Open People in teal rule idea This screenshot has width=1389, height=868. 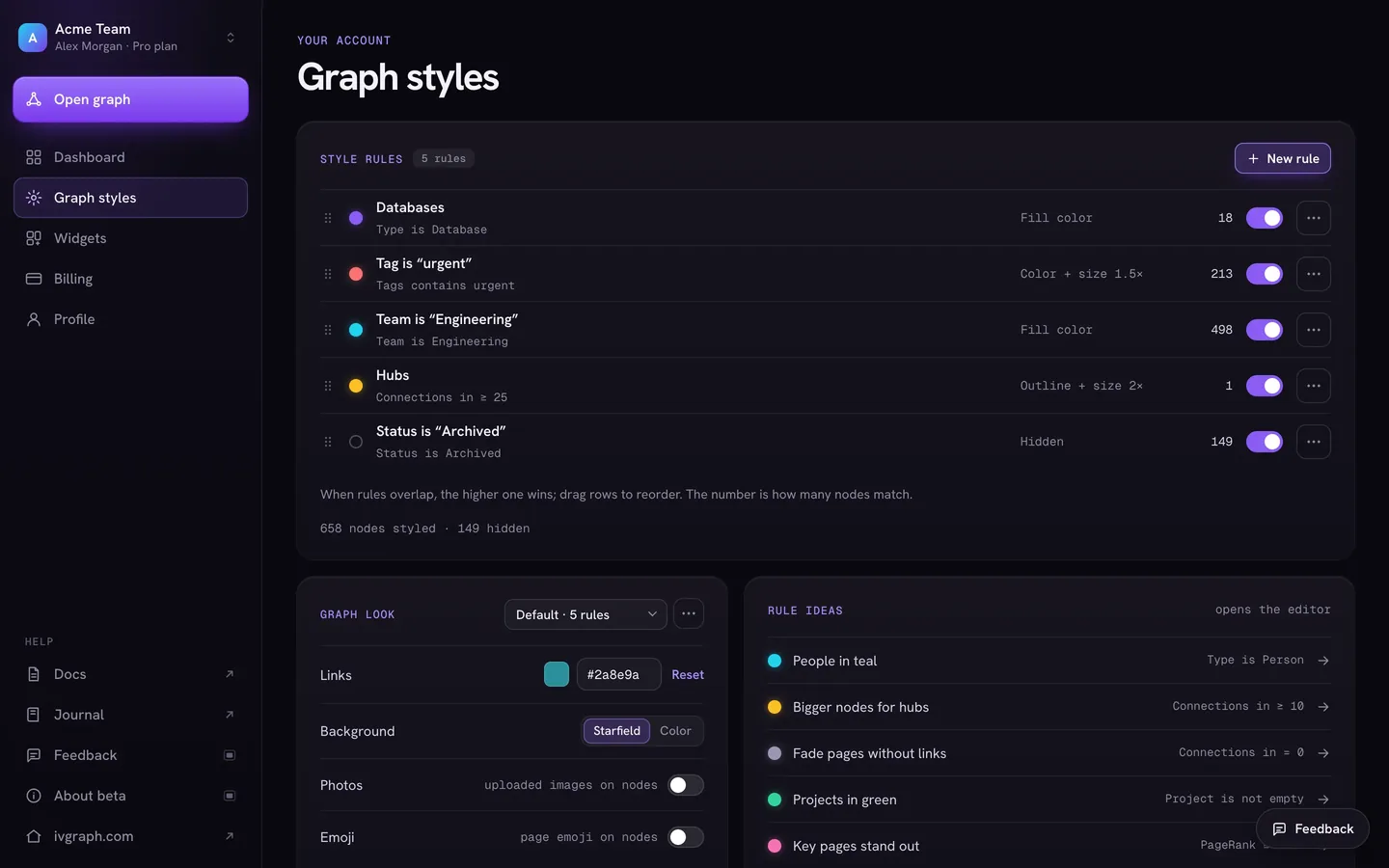[x=1049, y=661]
